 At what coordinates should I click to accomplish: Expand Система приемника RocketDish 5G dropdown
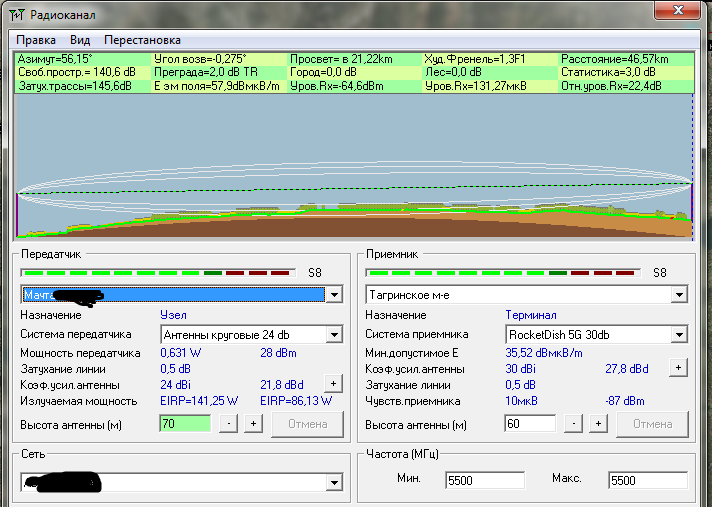tap(679, 334)
